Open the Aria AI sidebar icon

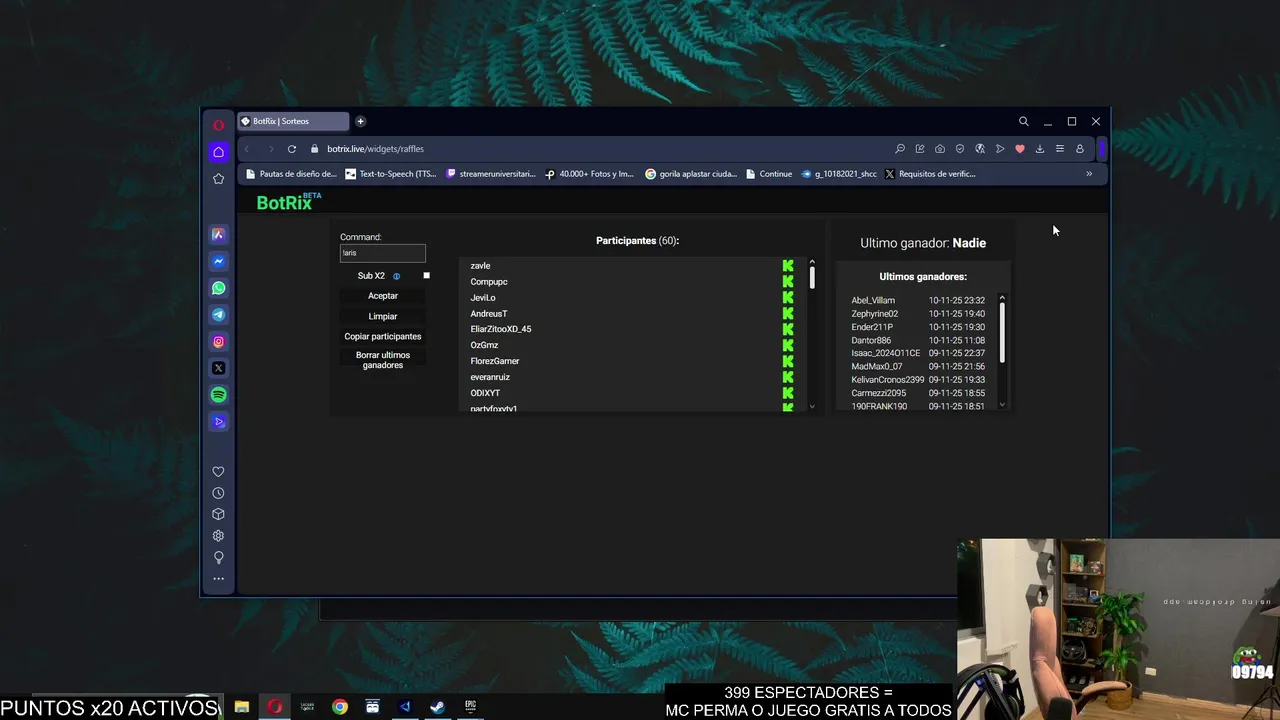(x=218, y=235)
